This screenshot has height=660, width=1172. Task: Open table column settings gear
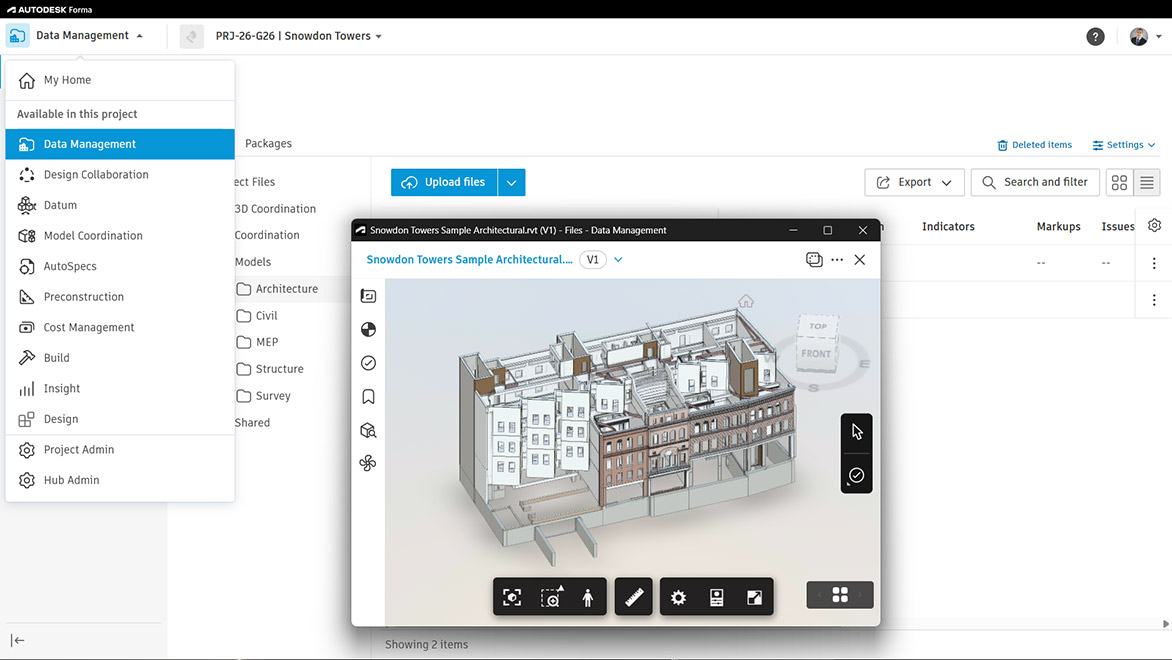click(1155, 226)
